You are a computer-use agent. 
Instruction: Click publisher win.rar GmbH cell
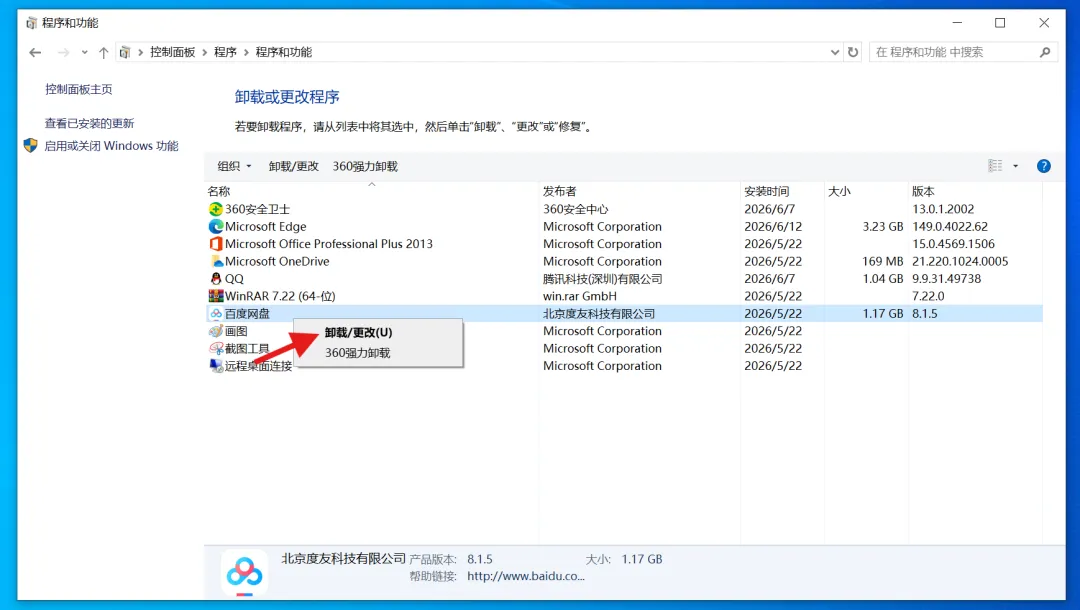[580, 296]
